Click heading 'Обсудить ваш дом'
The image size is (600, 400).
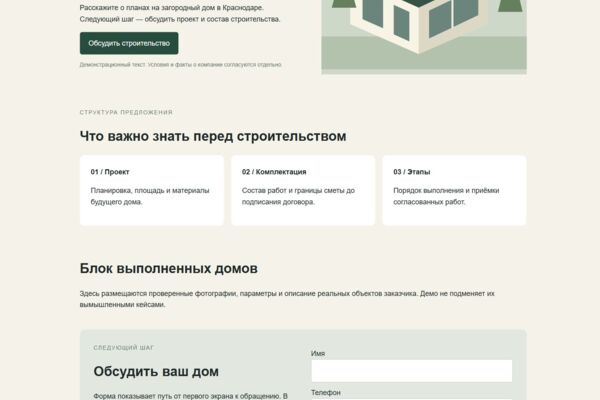156,371
